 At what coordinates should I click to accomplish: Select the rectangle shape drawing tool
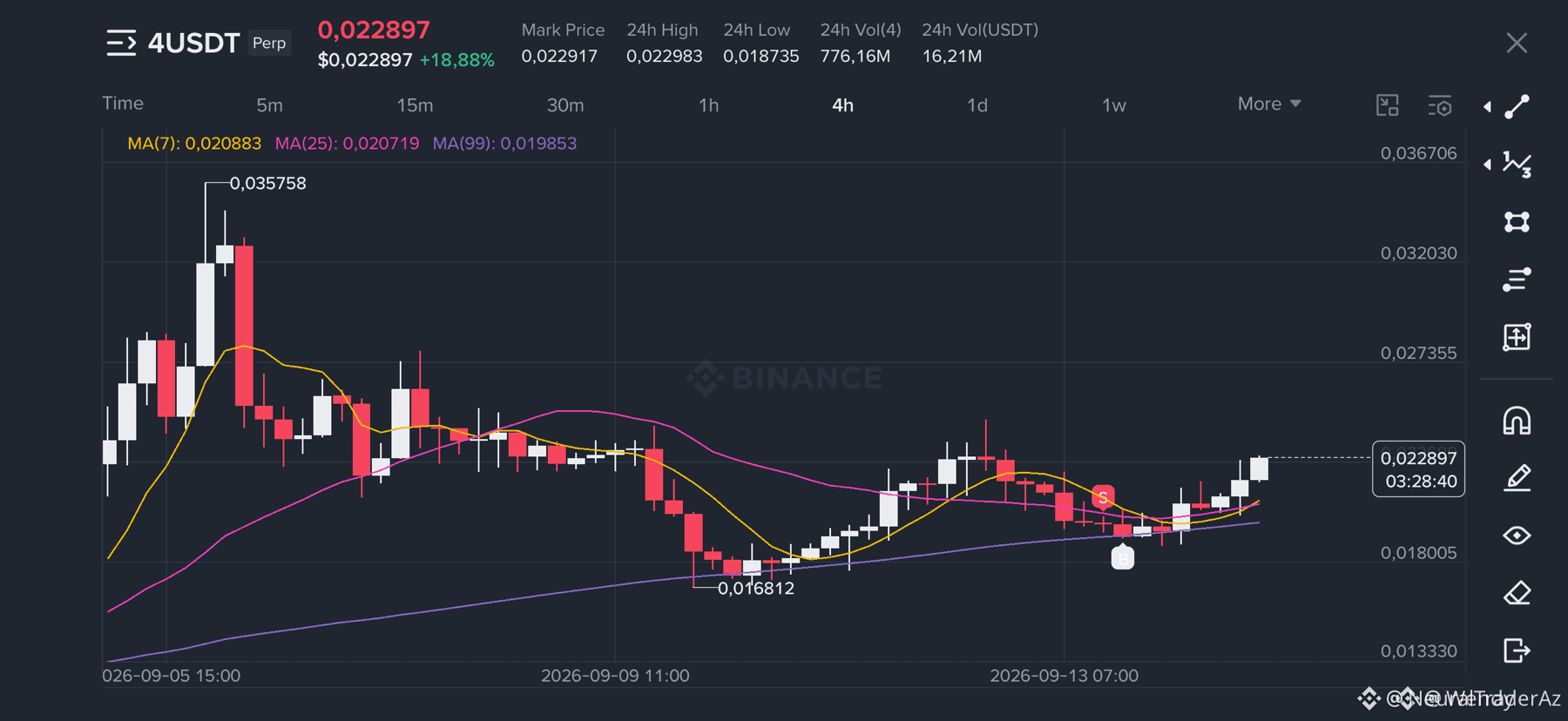[x=1517, y=222]
